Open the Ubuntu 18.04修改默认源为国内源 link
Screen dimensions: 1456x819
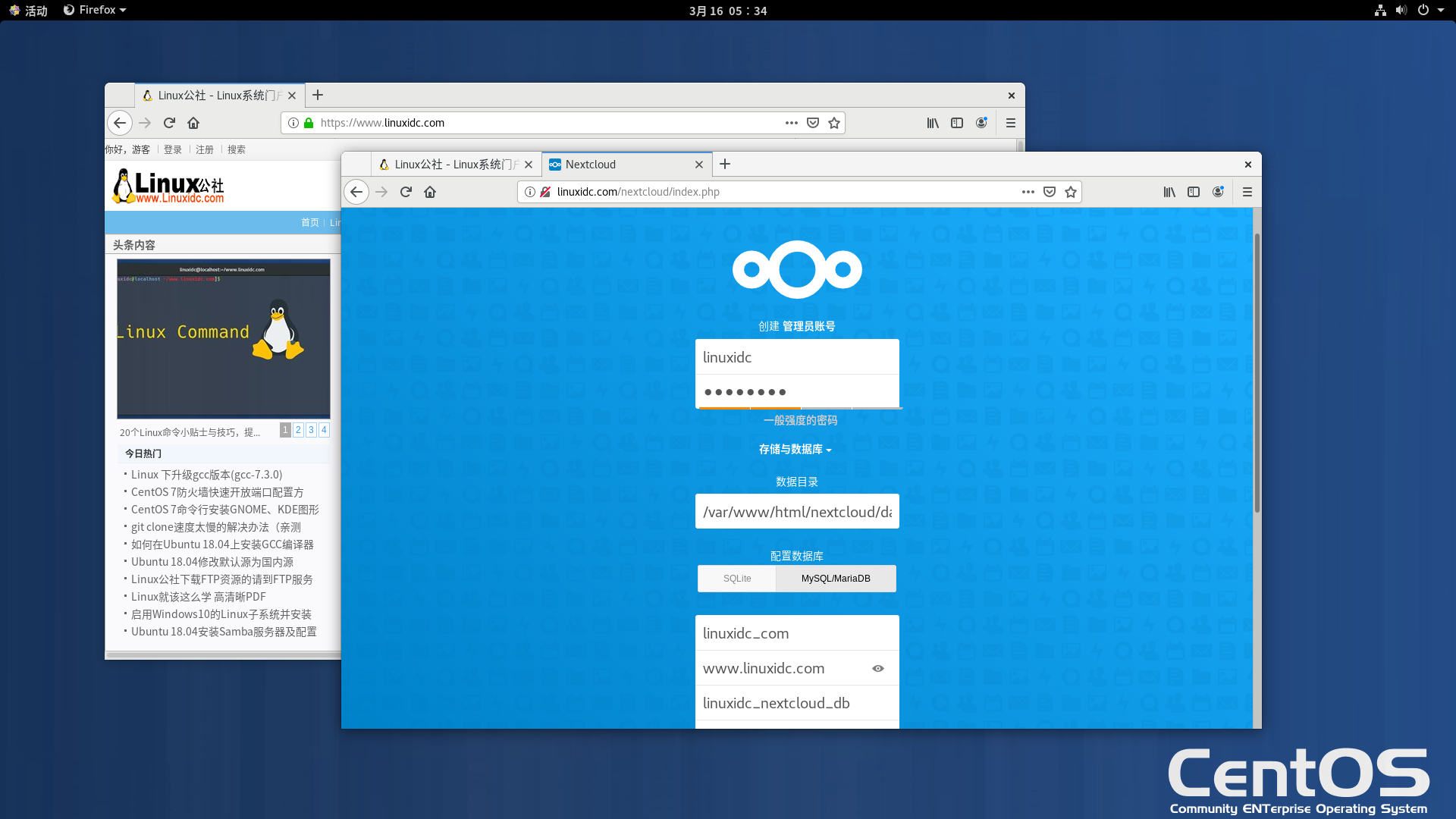click(x=213, y=561)
